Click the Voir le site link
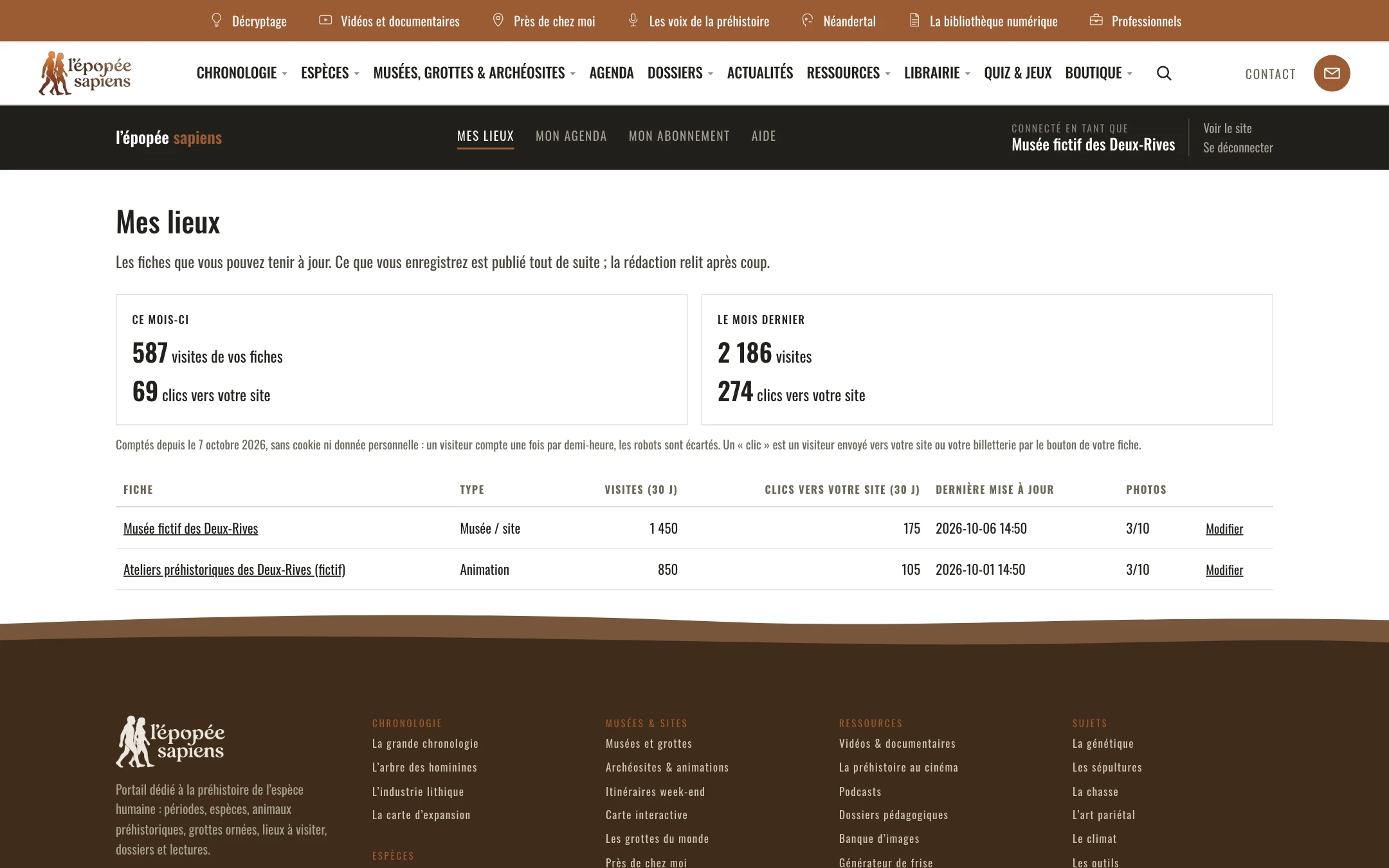Screen dimensions: 1389x868 (x=1228, y=128)
